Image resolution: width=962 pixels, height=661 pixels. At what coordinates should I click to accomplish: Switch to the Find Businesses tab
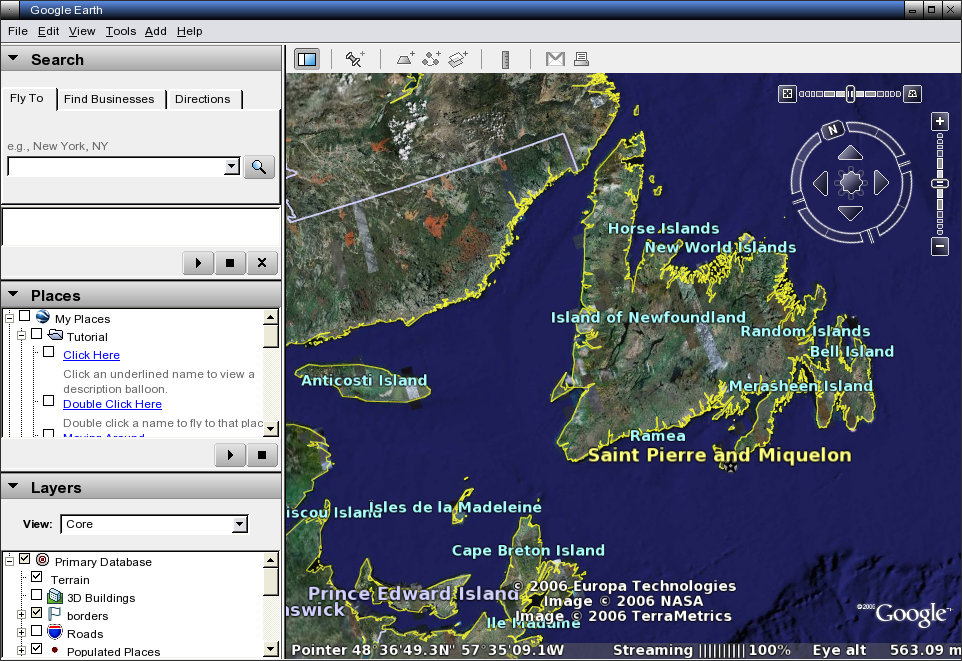[x=109, y=99]
